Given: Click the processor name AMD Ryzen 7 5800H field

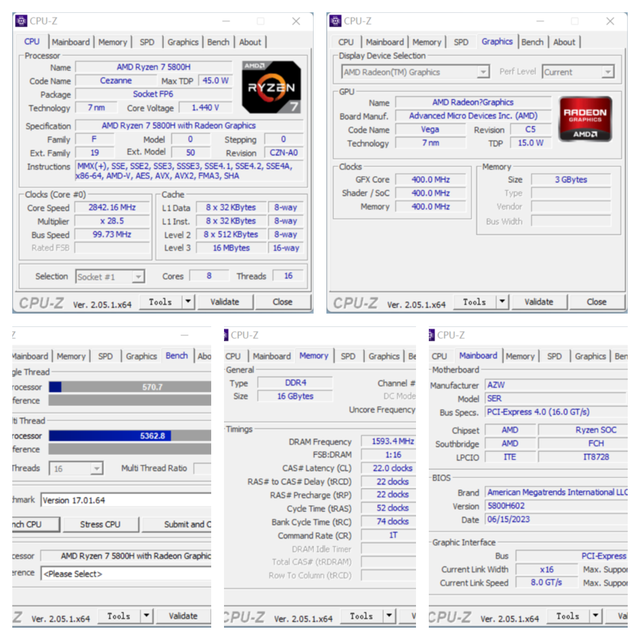Looking at the screenshot, I should point(153,67).
